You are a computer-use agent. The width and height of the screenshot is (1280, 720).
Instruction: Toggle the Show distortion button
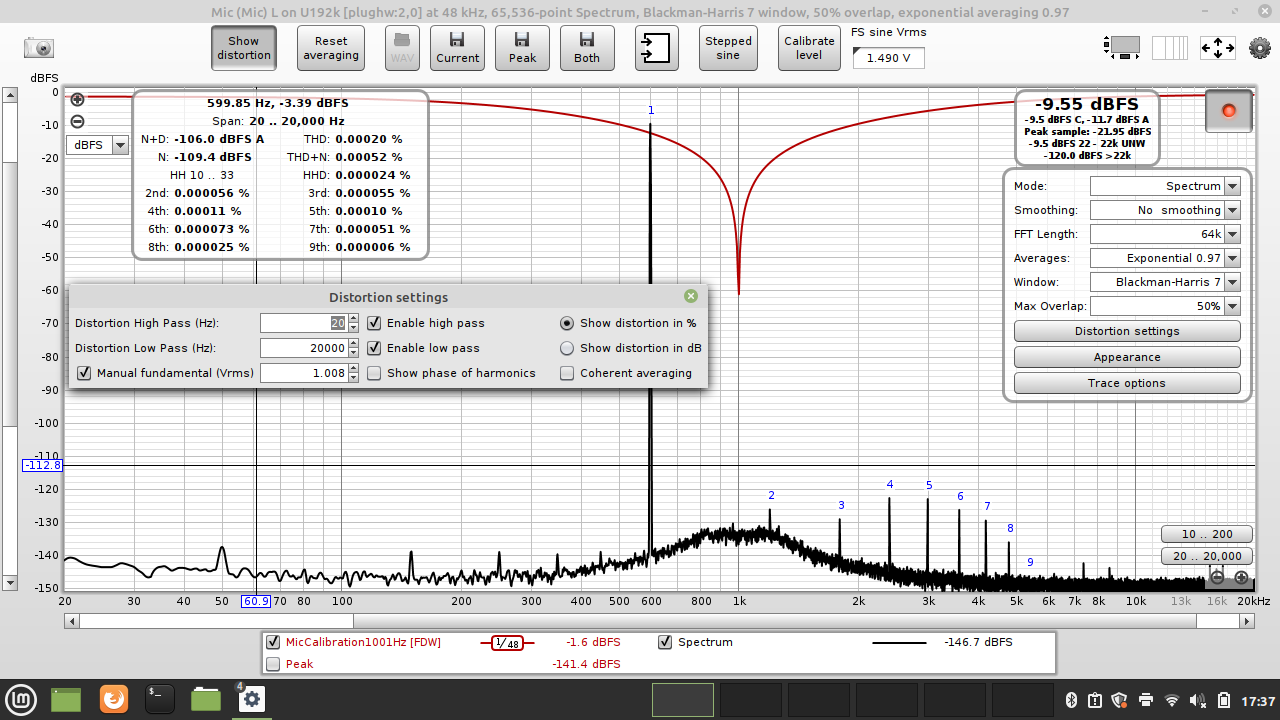click(x=243, y=48)
